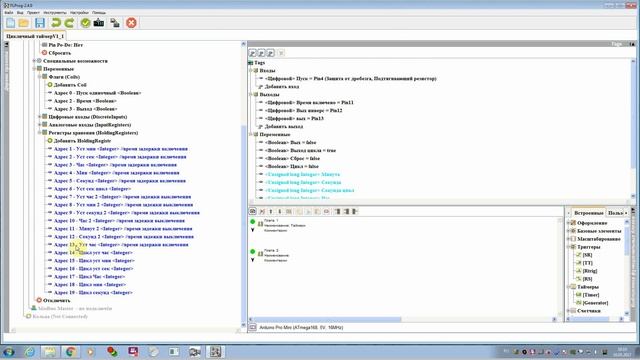640x360 pixels.
Task: Click green status dot of Плата 1
Action: tap(253, 222)
